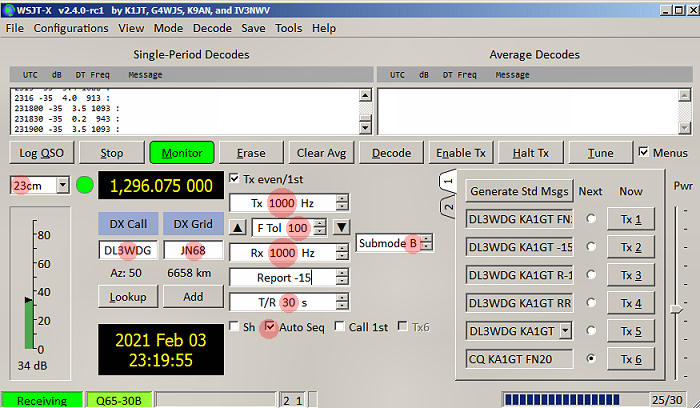The height and width of the screenshot is (408, 700).
Task: Select Next radio for CQ Tx 6 message
Action: [591, 358]
